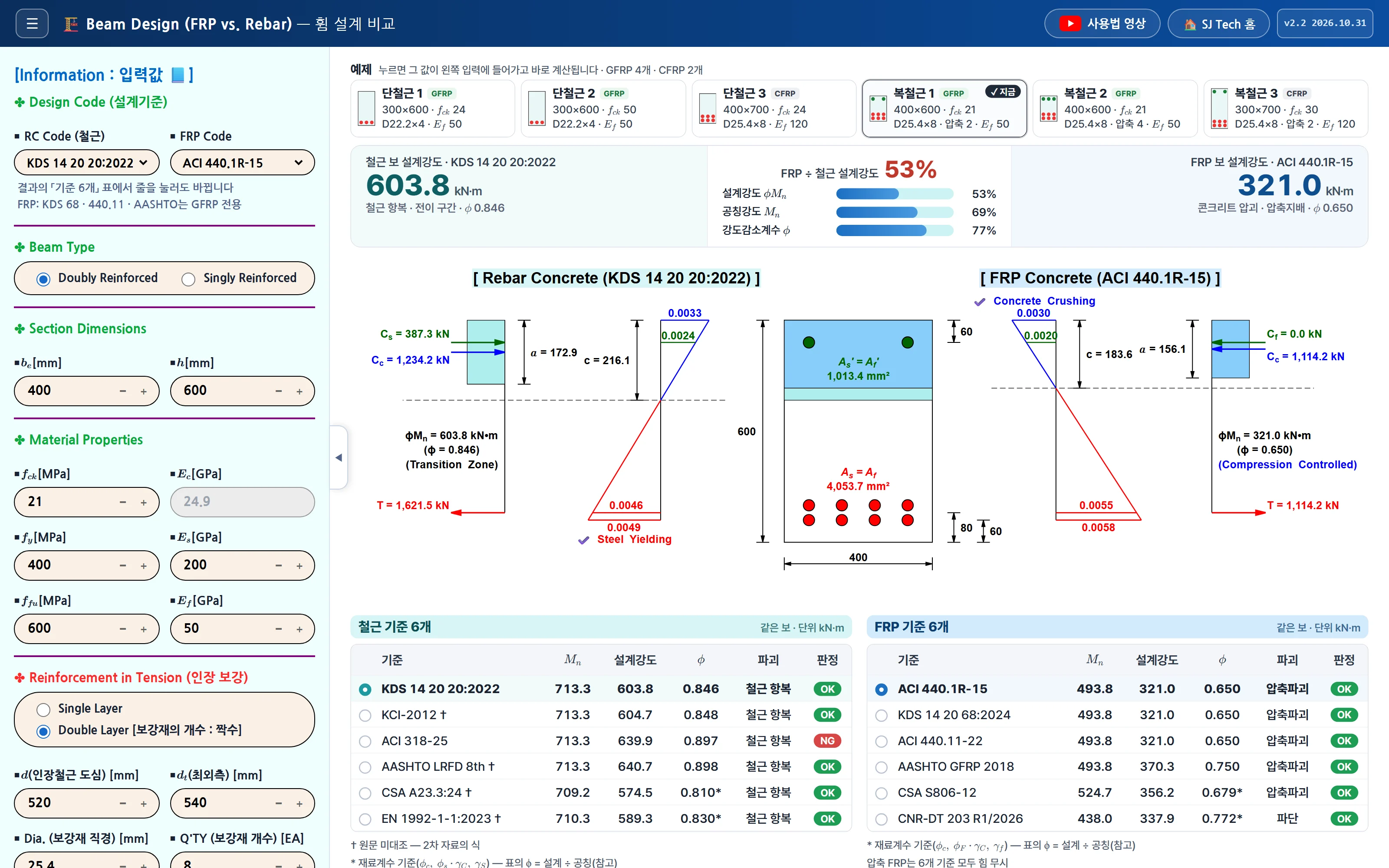Decrease fy value with minus icon

(x=123, y=566)
